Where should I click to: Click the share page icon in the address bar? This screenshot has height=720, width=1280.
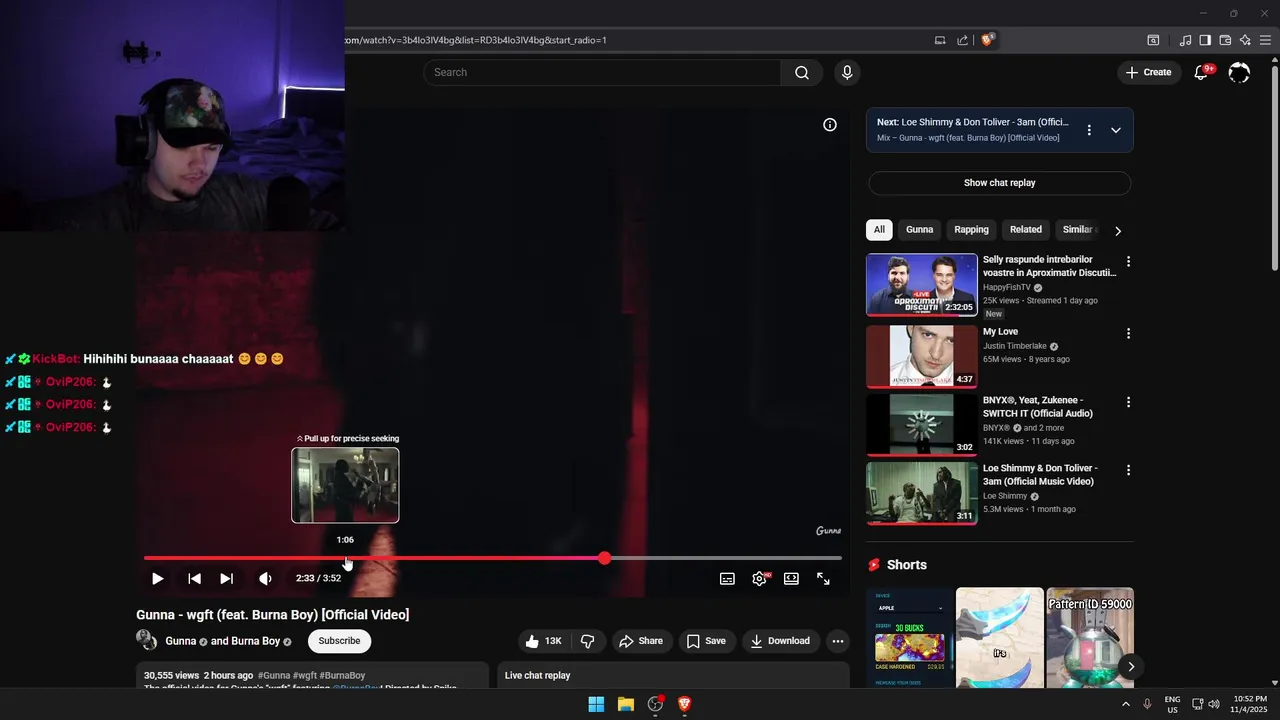[x=962, y=40]
